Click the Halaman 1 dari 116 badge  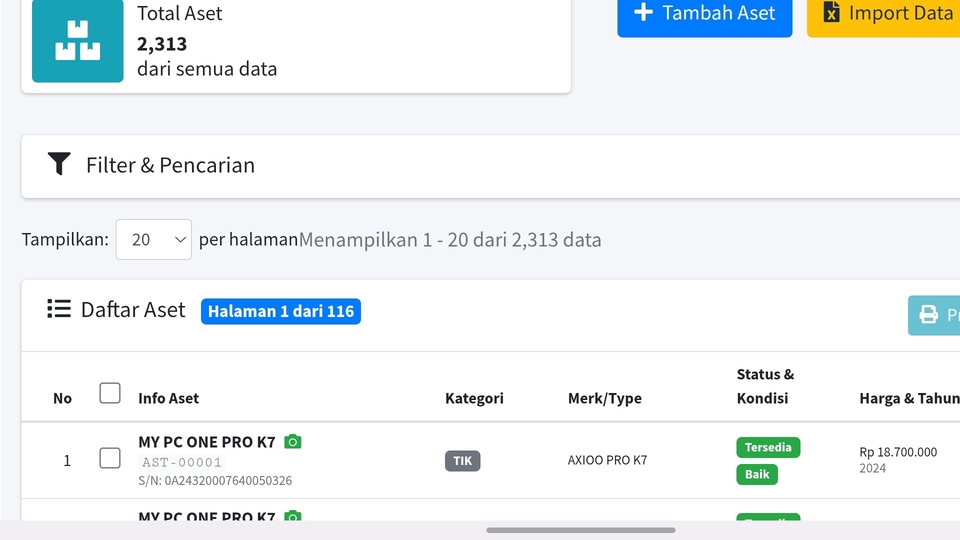point(280,311)
